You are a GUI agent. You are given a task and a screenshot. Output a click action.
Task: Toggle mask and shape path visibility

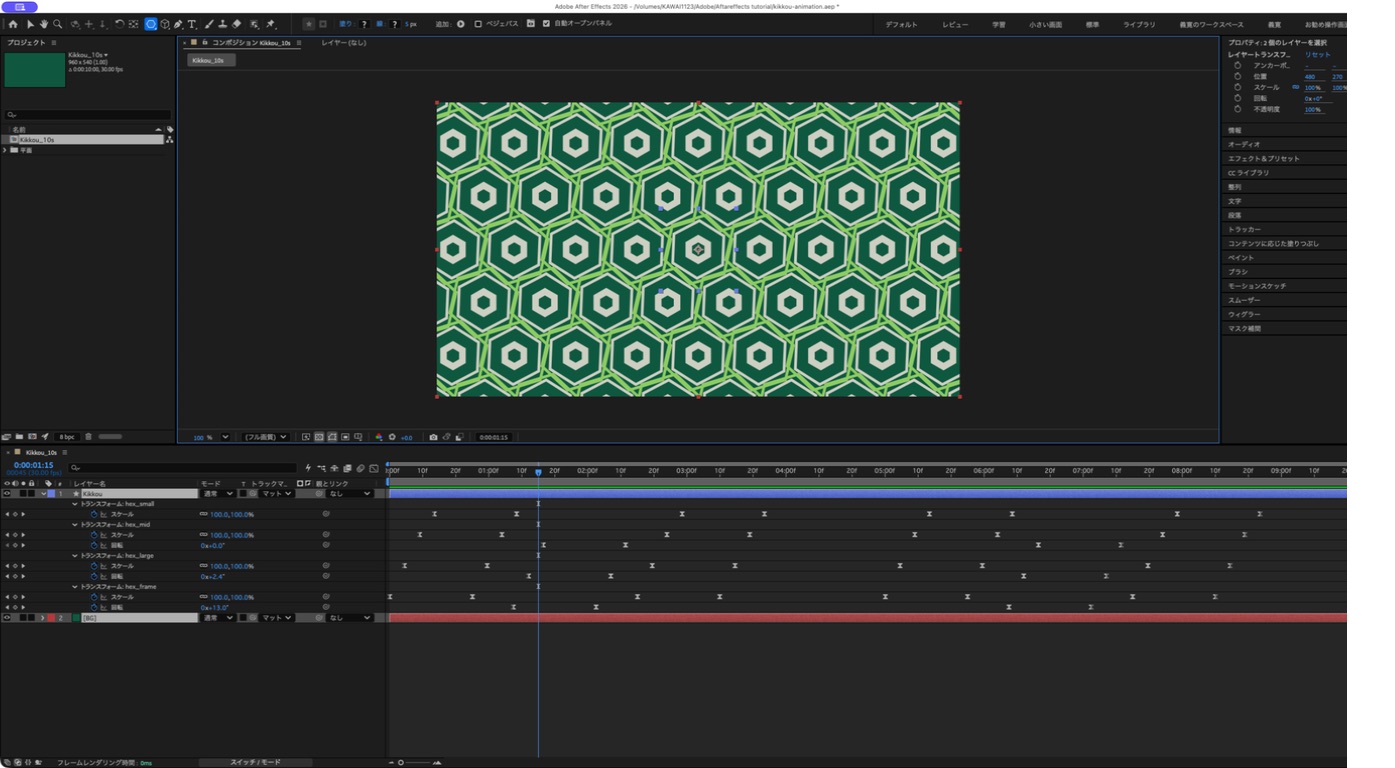tap(332, 437)
